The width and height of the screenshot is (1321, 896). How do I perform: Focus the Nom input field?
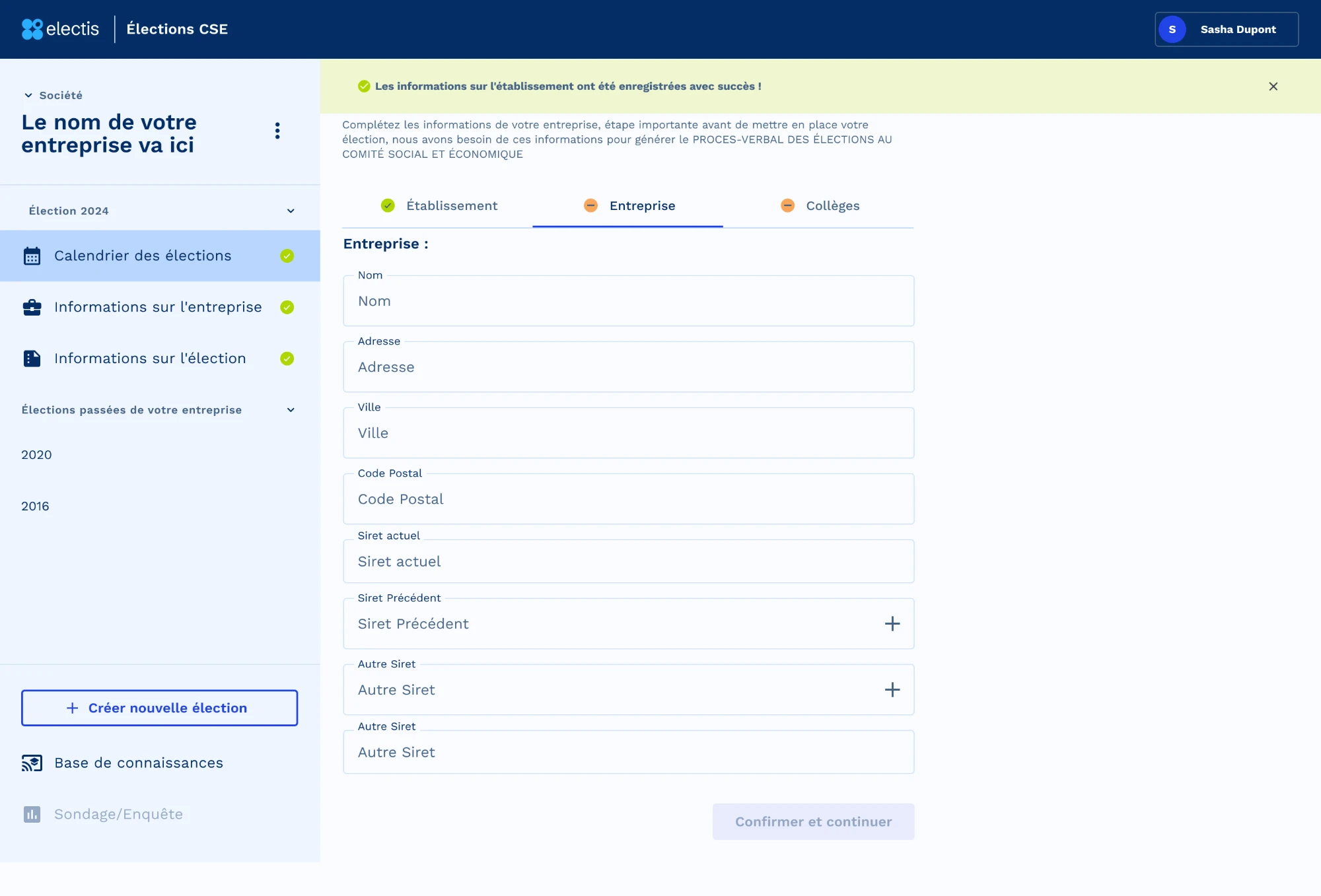point(629,301)
